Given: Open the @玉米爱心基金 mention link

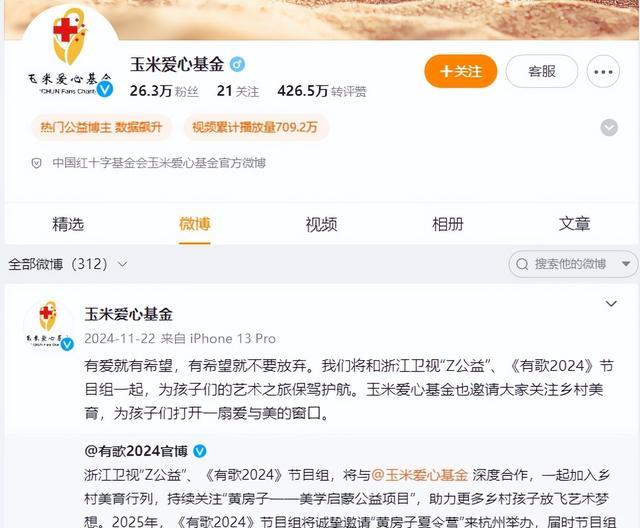Looking at the screenshot, I should pos(420,475).
